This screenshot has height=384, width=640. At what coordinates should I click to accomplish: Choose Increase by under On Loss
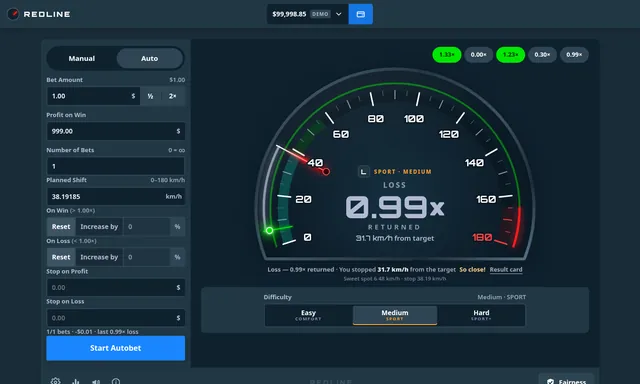point(99,257)
